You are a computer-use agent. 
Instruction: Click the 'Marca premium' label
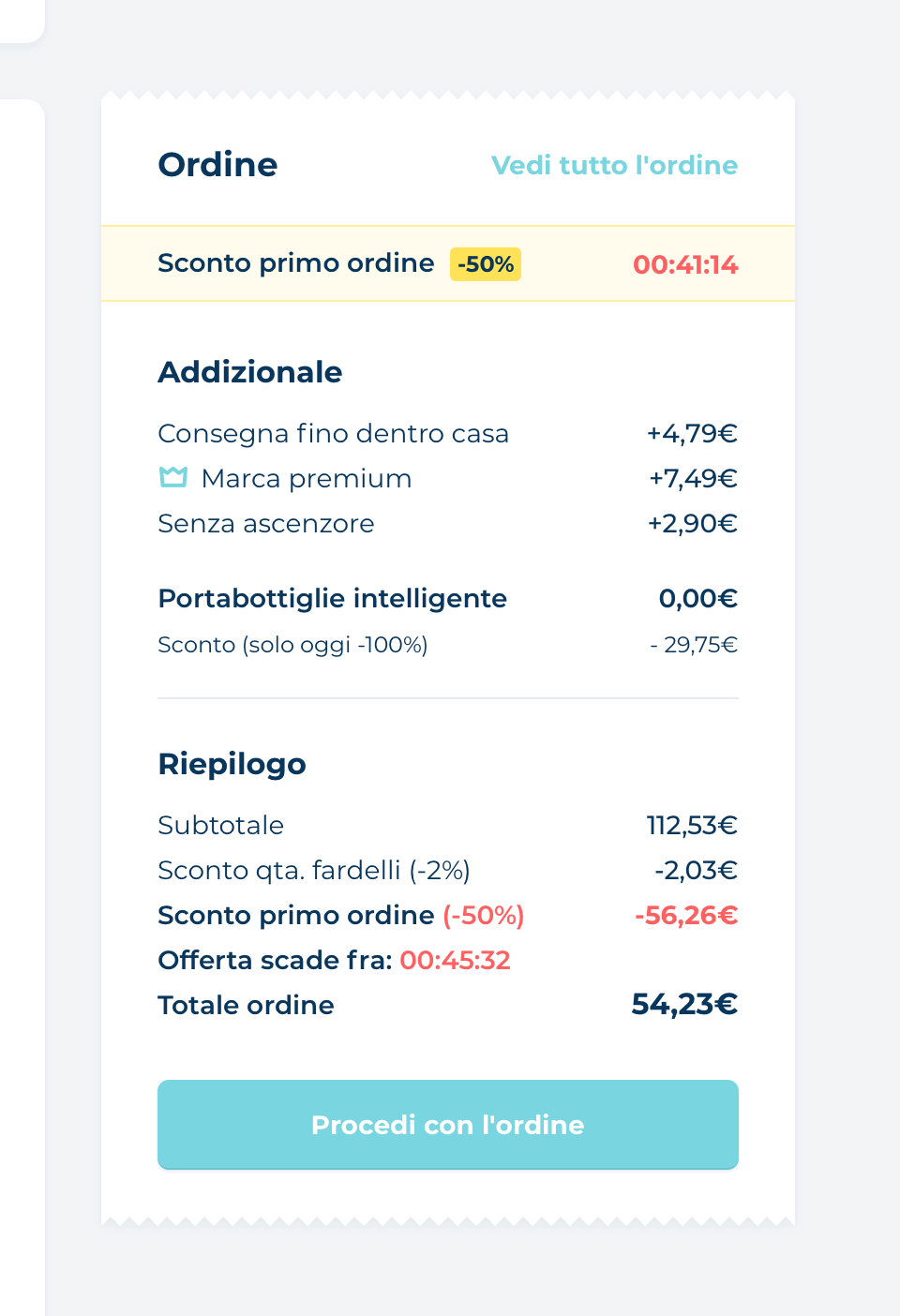click(x=307, y=478)
